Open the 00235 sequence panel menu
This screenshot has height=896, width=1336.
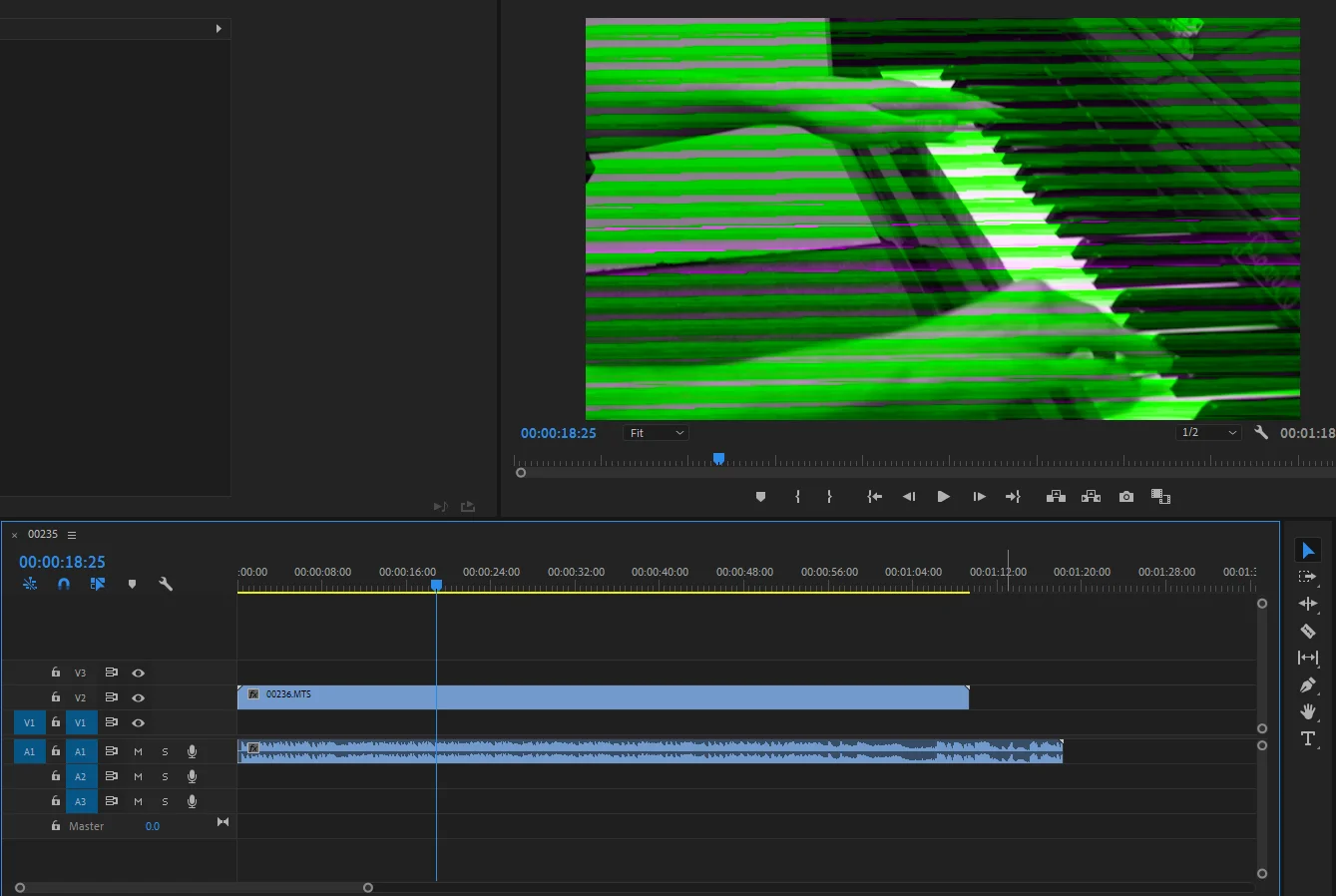tap(72, 535)
